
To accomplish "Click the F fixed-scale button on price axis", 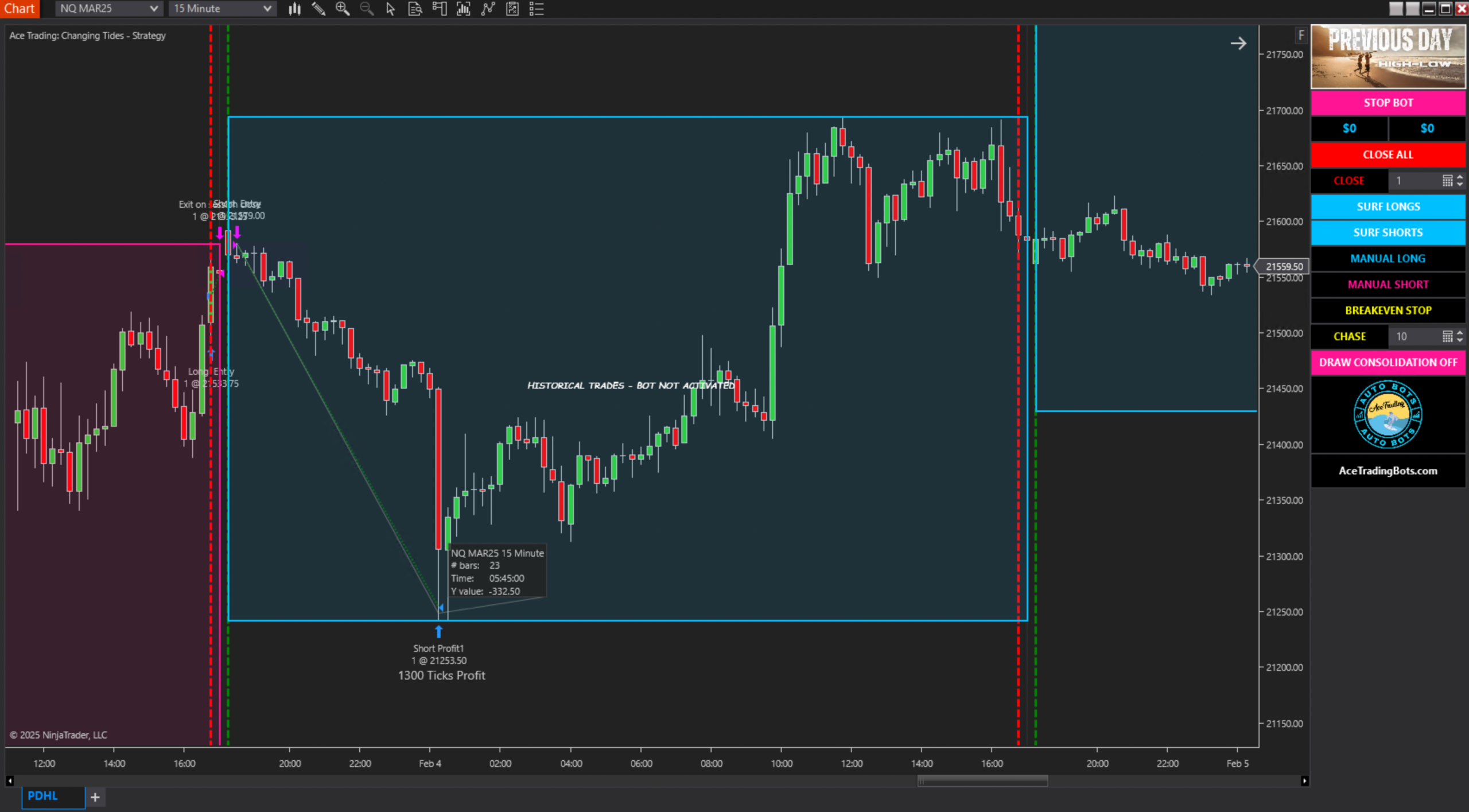I will click(x=1301, y=36).
